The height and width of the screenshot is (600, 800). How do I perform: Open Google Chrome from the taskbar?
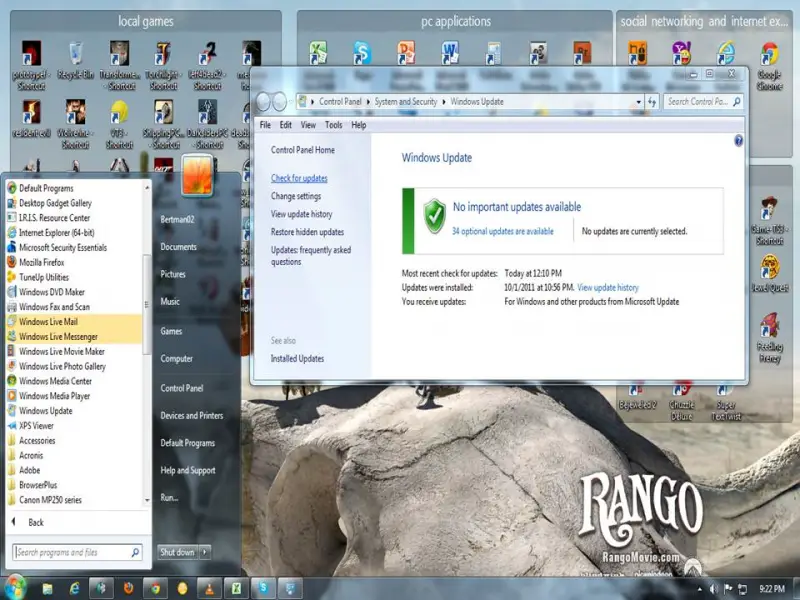[155, 588]
